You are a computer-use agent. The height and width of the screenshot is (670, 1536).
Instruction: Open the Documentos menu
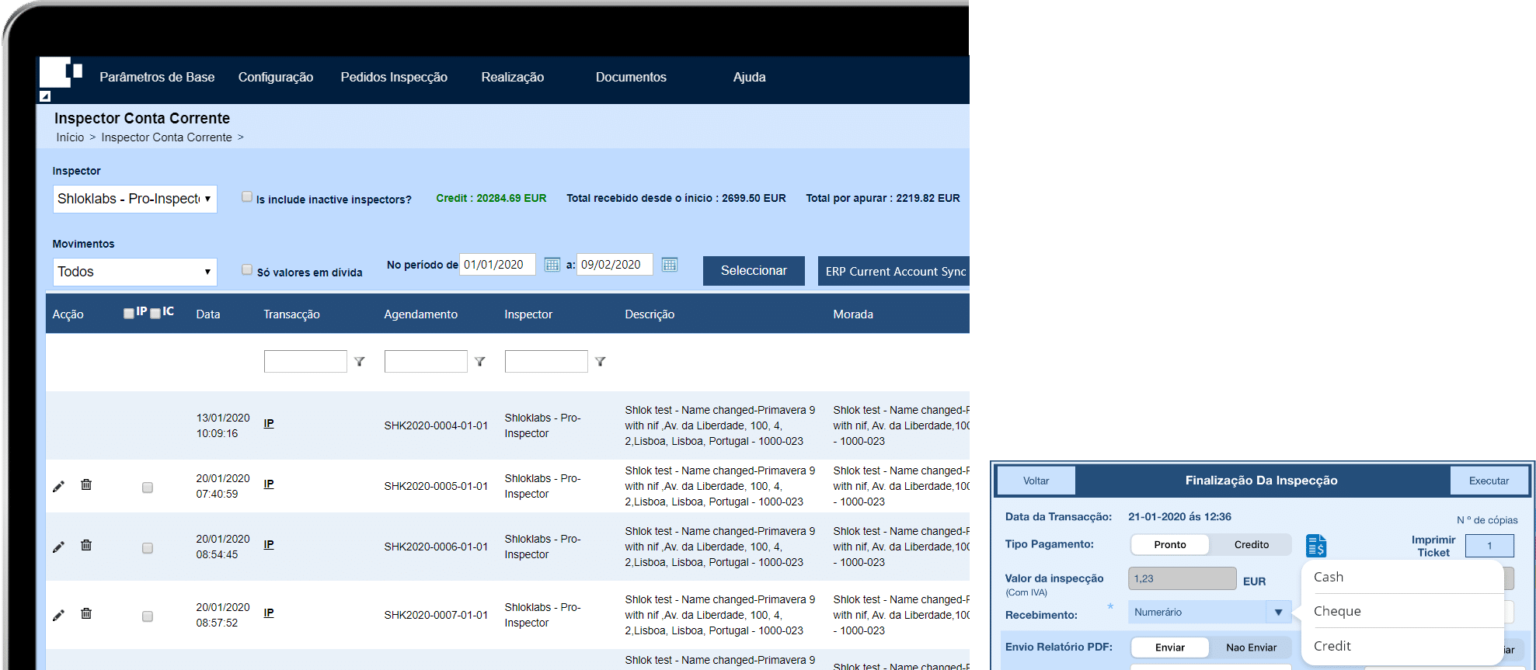(x=631, y=77)
